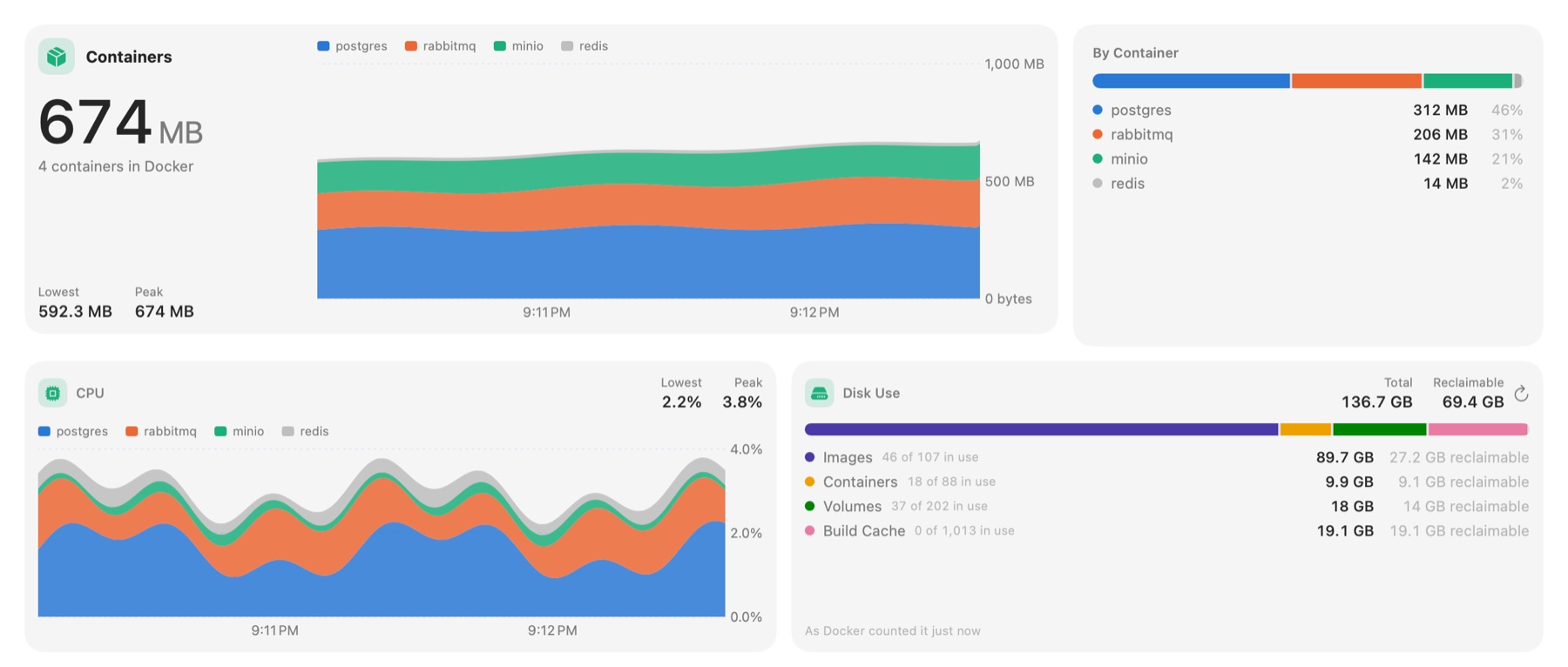The height and width of the screenshot is (667, 1568).
Task: Click the redis legend swatch in Containers chart
Action: (567, 46)
